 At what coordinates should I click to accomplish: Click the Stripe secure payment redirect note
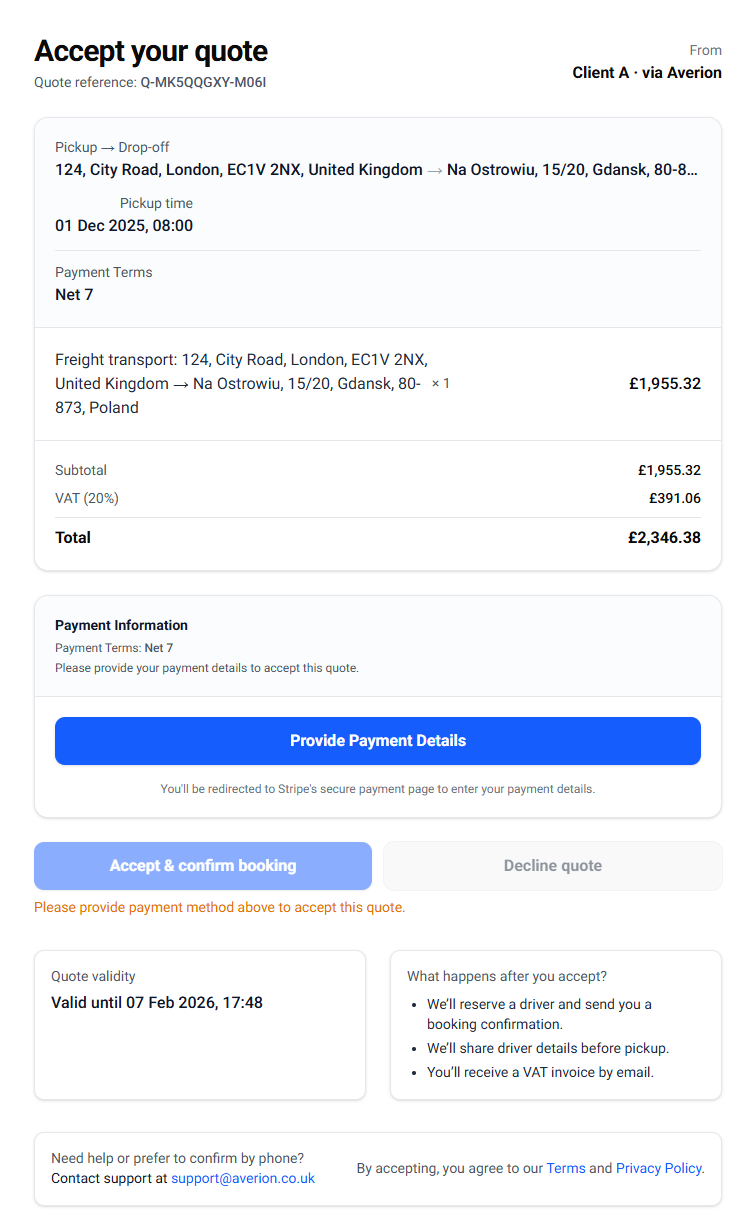(377, 789)
